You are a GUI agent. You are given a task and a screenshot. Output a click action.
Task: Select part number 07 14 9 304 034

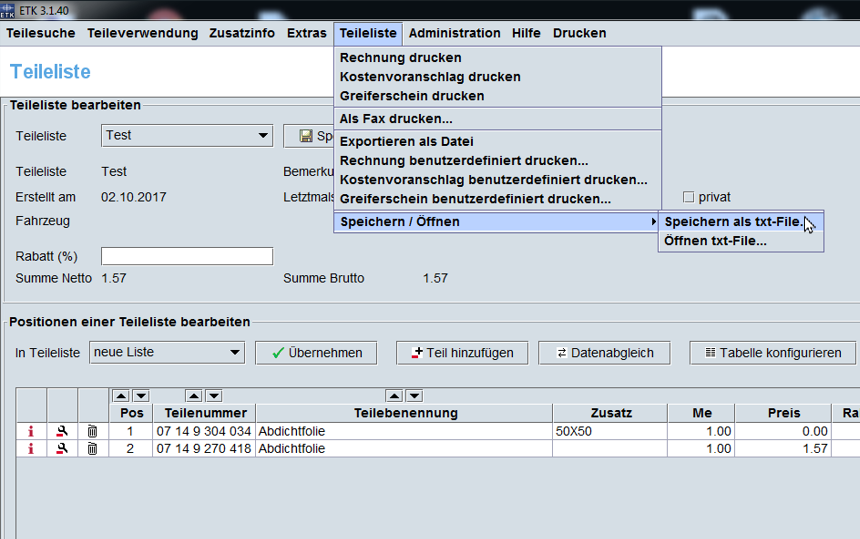click(x=204, y=432)
